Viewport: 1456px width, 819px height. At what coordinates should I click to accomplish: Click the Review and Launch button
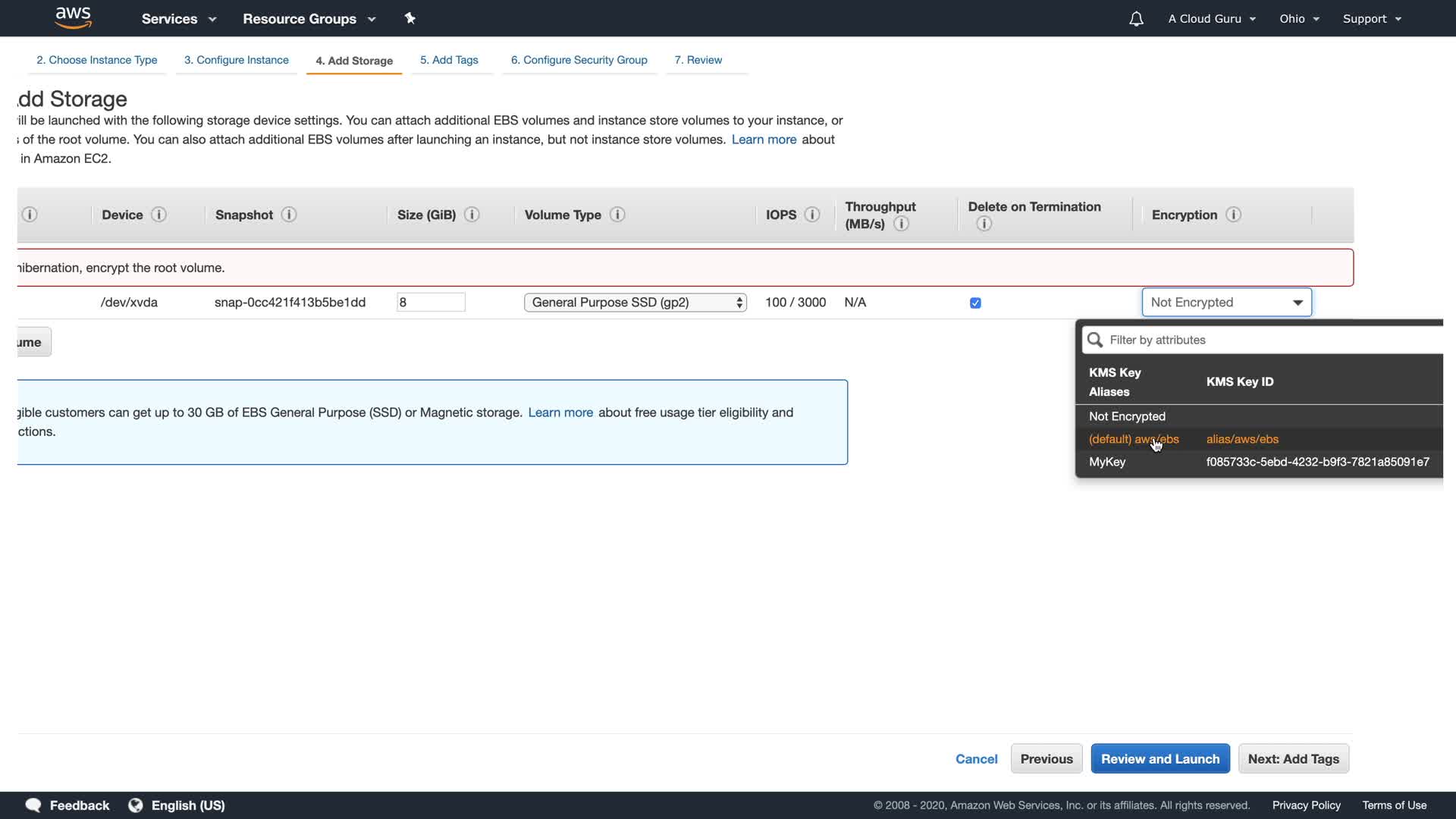(1159, 759)
